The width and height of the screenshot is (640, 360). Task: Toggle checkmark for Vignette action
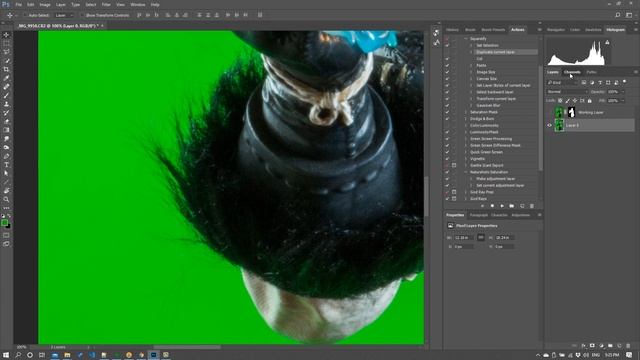pos(447,159)
